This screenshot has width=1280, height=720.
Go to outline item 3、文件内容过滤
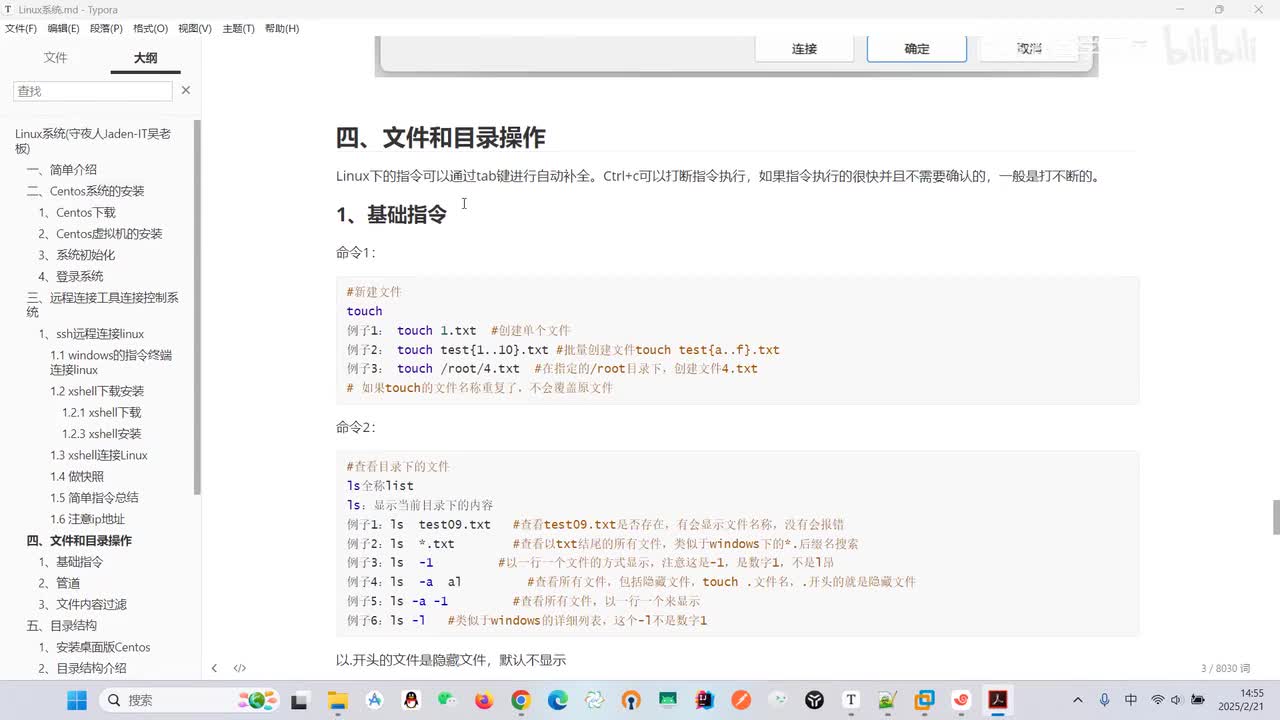pos(82,604)
